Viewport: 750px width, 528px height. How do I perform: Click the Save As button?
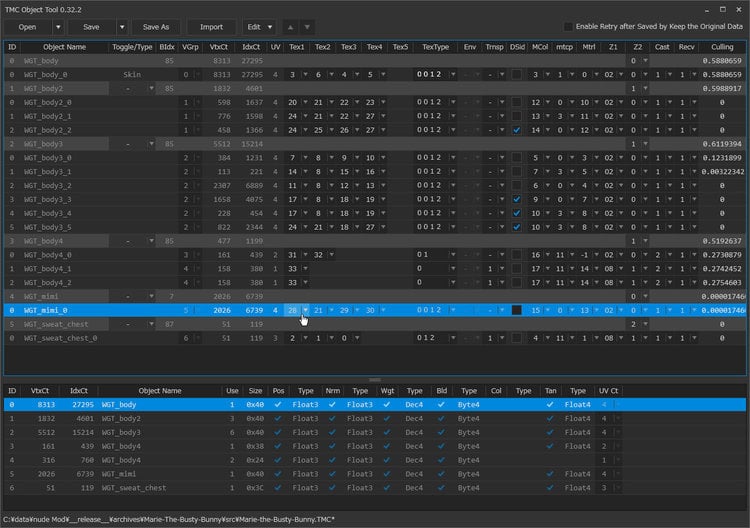[x=156, y=27]
